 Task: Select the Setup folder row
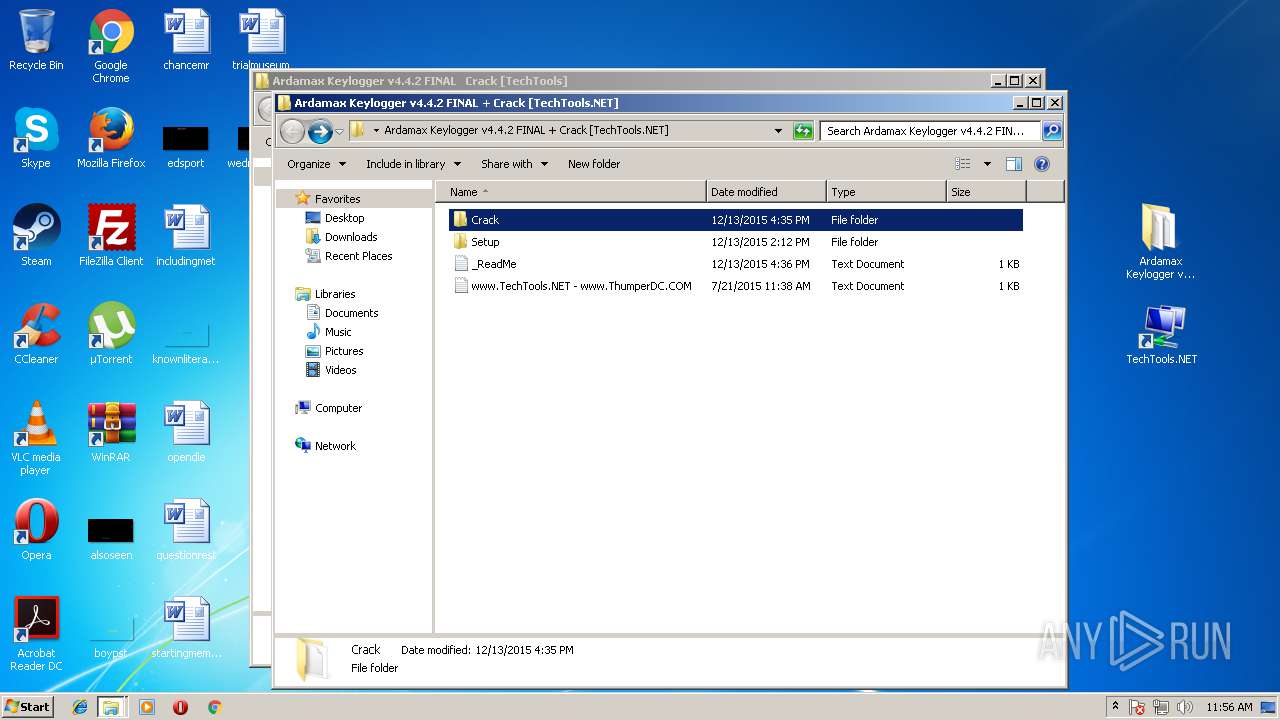point(735,242)
